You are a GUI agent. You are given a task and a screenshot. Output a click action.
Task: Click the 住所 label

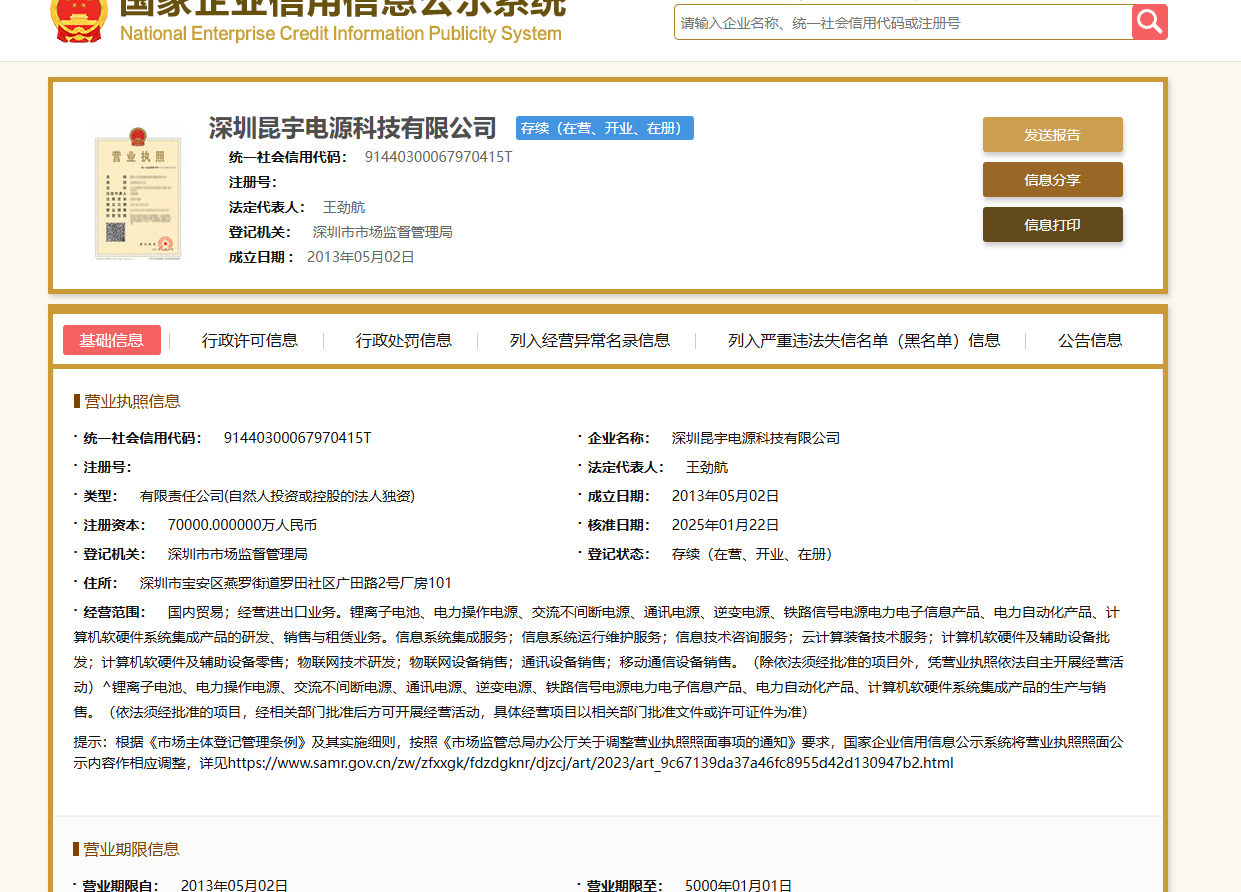[100, 583]
